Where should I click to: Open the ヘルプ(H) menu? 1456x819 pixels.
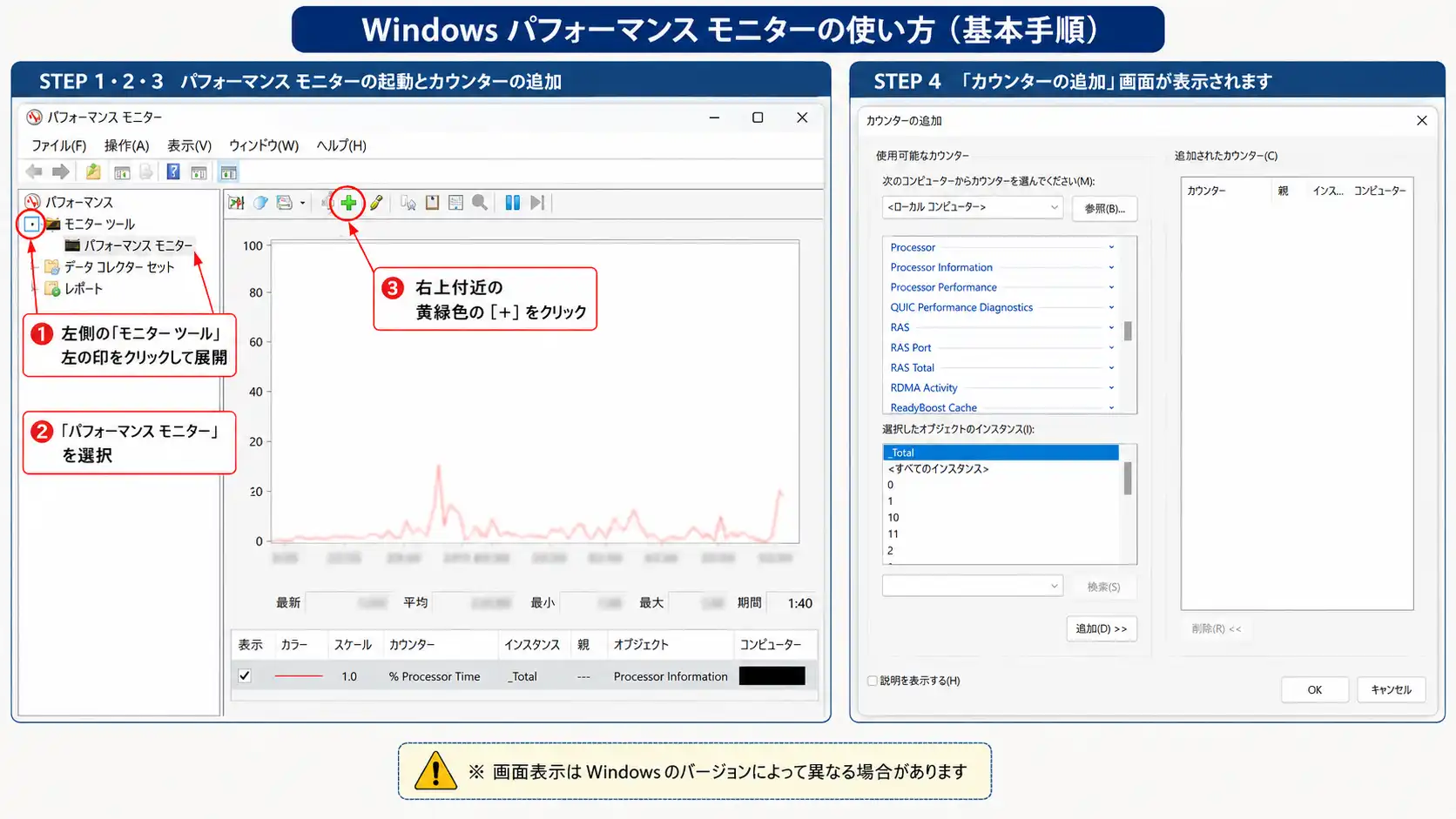pos(341,145)
